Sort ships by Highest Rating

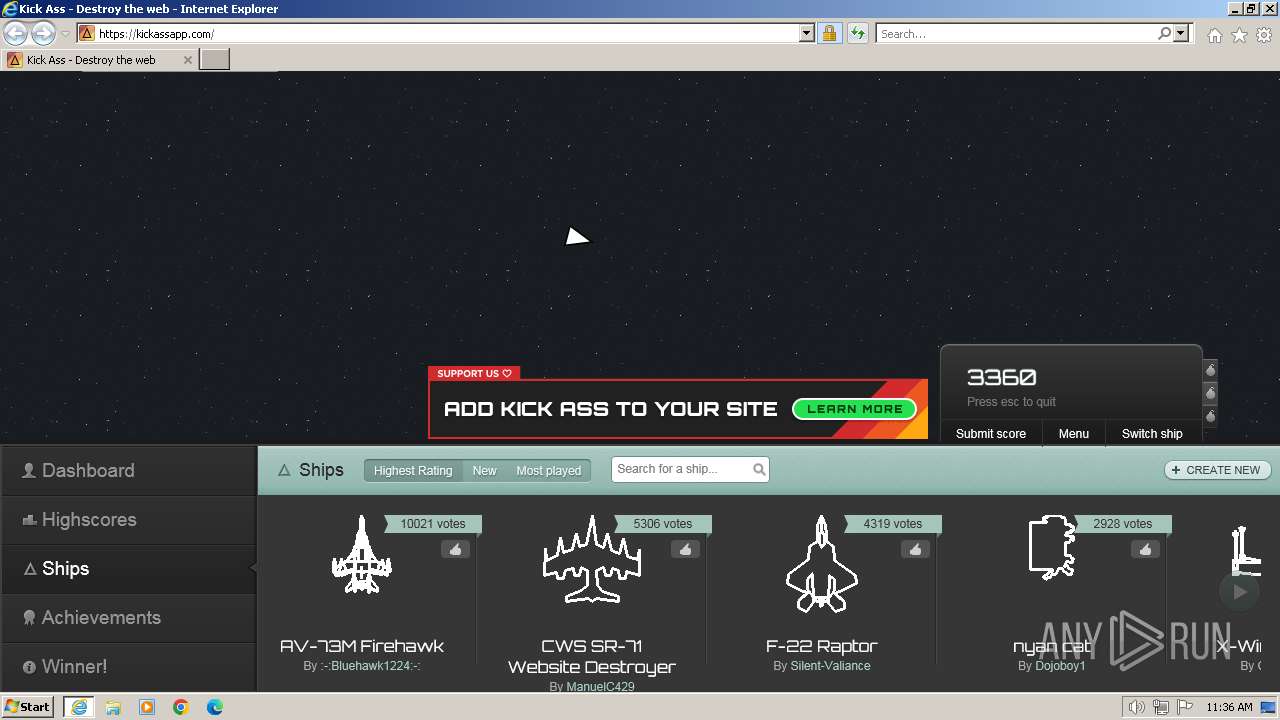(x=413, y=470)
